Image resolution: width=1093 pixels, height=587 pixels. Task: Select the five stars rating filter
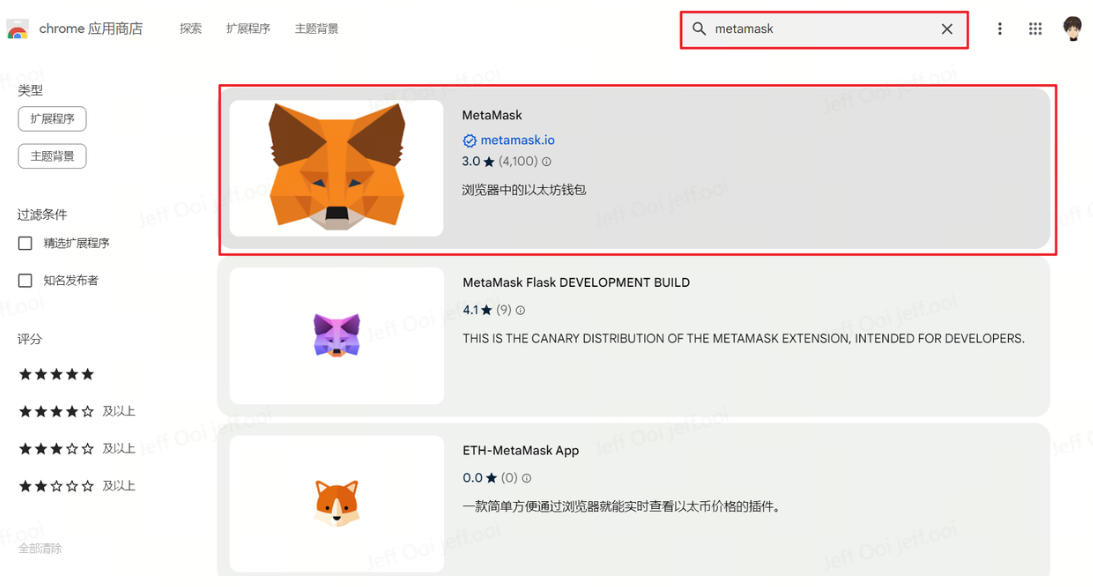coord(56,374)
